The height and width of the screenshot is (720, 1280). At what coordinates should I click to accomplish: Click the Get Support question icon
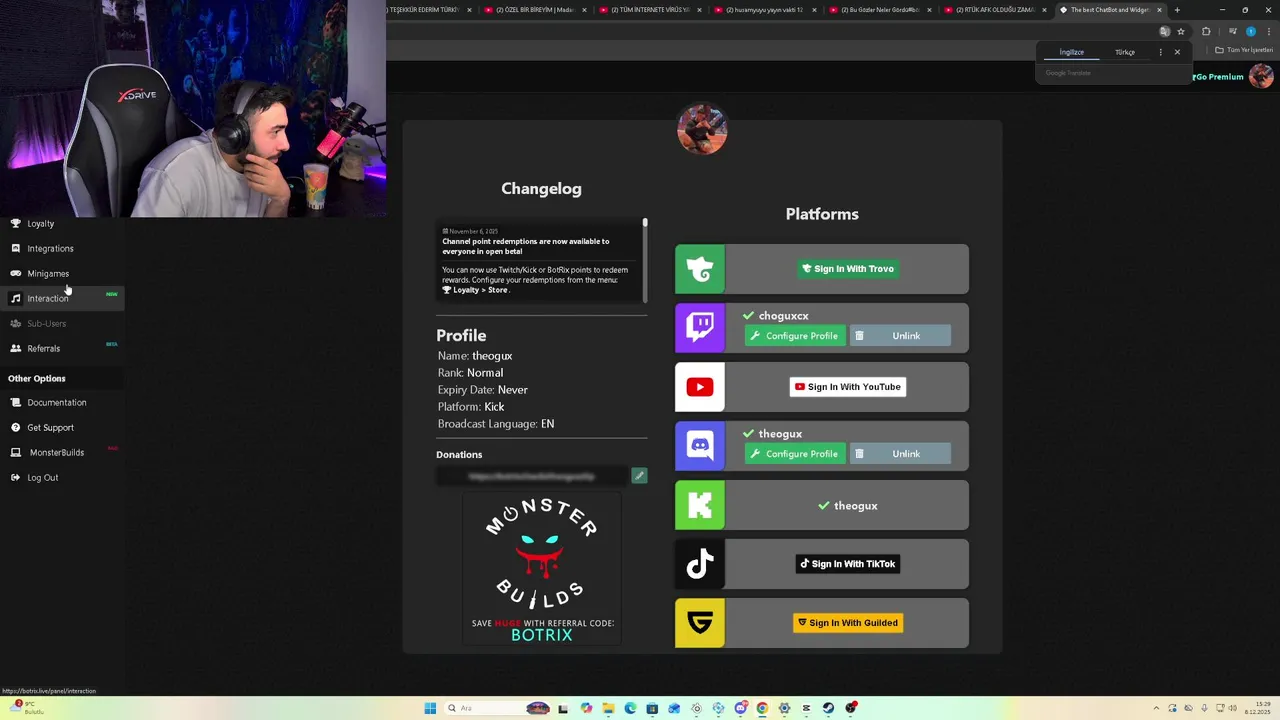tap(15, 427)
